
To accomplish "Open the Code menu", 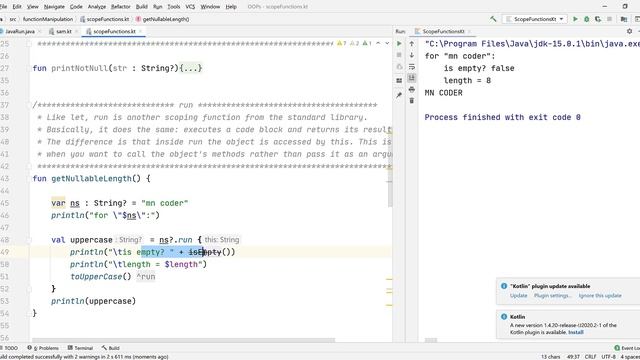I will [76, 7].
